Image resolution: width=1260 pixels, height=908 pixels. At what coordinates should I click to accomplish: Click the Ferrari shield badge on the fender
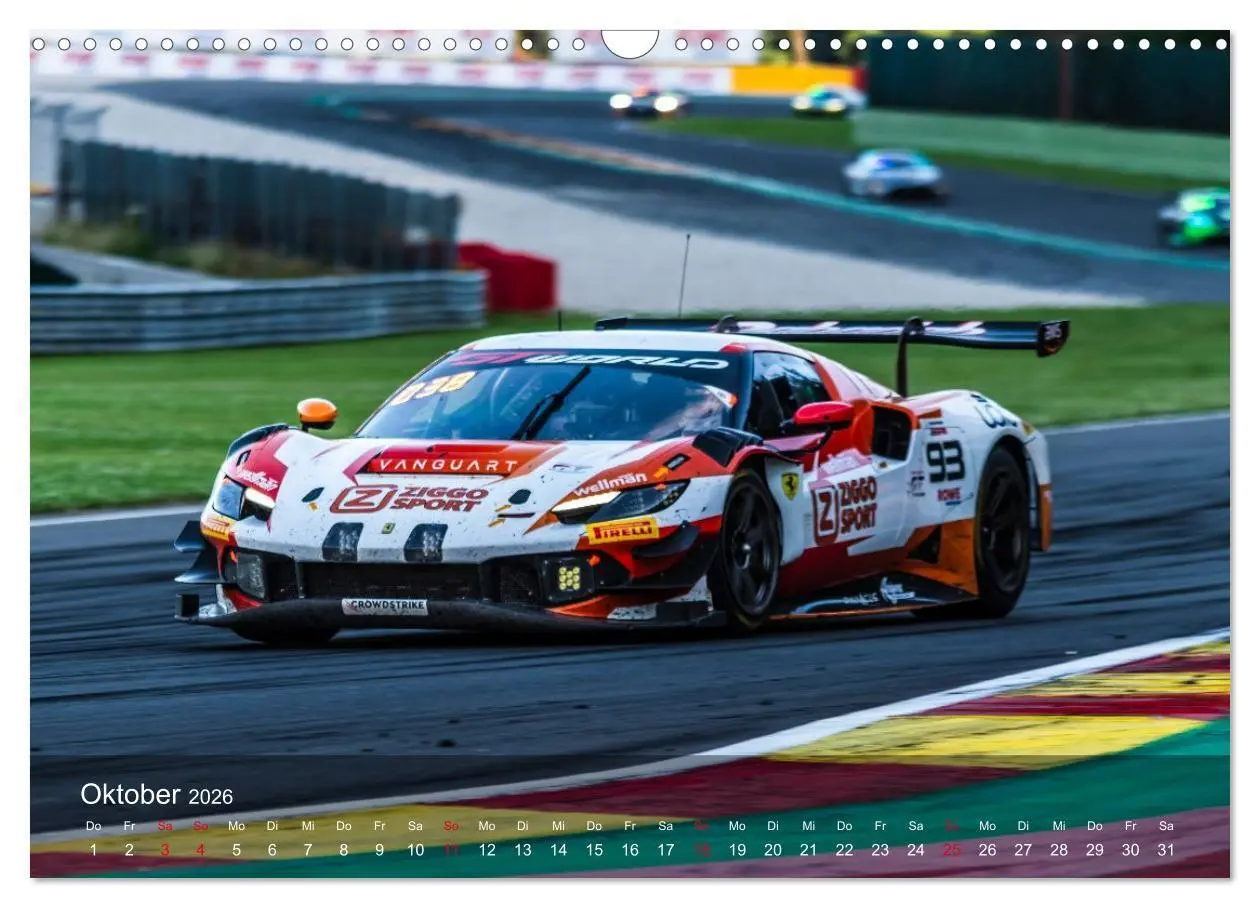(x=790, y=486)
